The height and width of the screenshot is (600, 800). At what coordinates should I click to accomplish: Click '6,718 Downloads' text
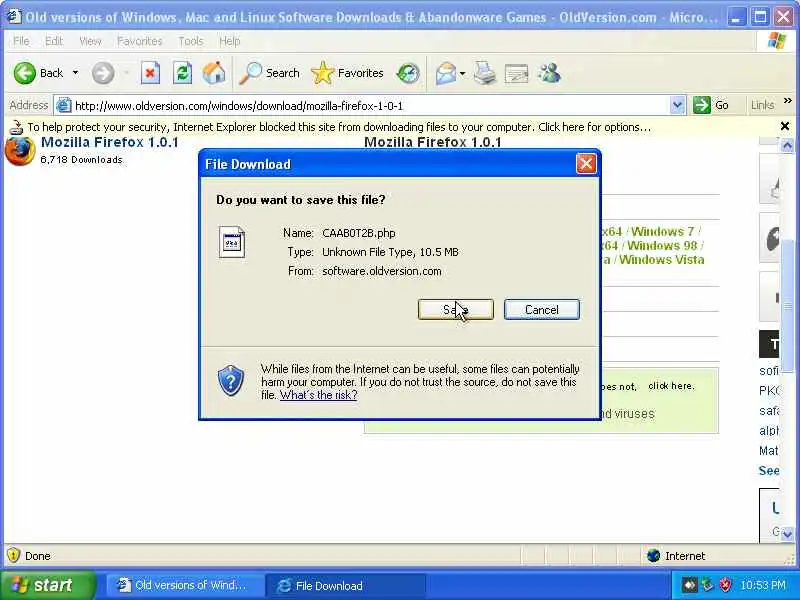click(82, 160)
